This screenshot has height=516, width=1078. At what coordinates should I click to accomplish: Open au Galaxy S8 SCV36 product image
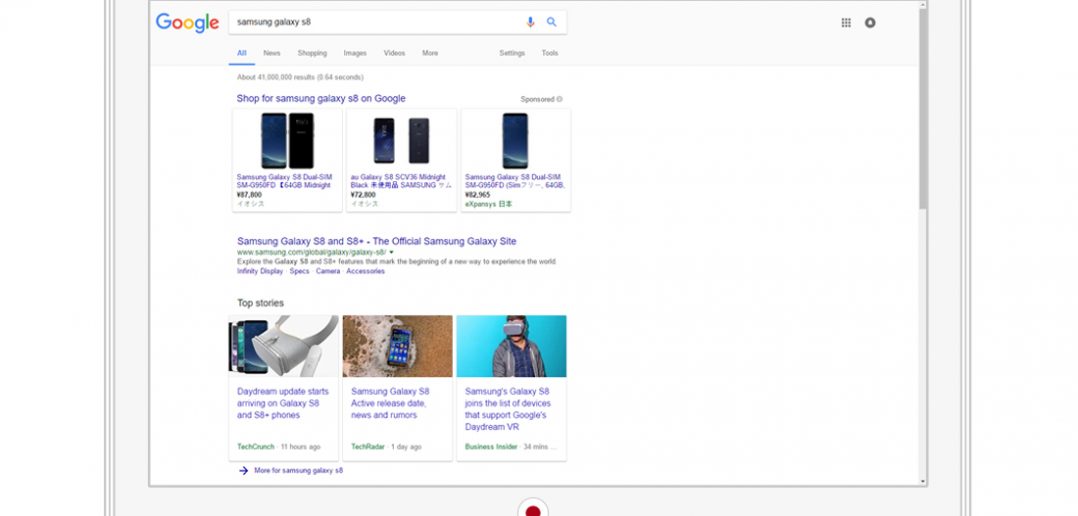pos(402,141)
